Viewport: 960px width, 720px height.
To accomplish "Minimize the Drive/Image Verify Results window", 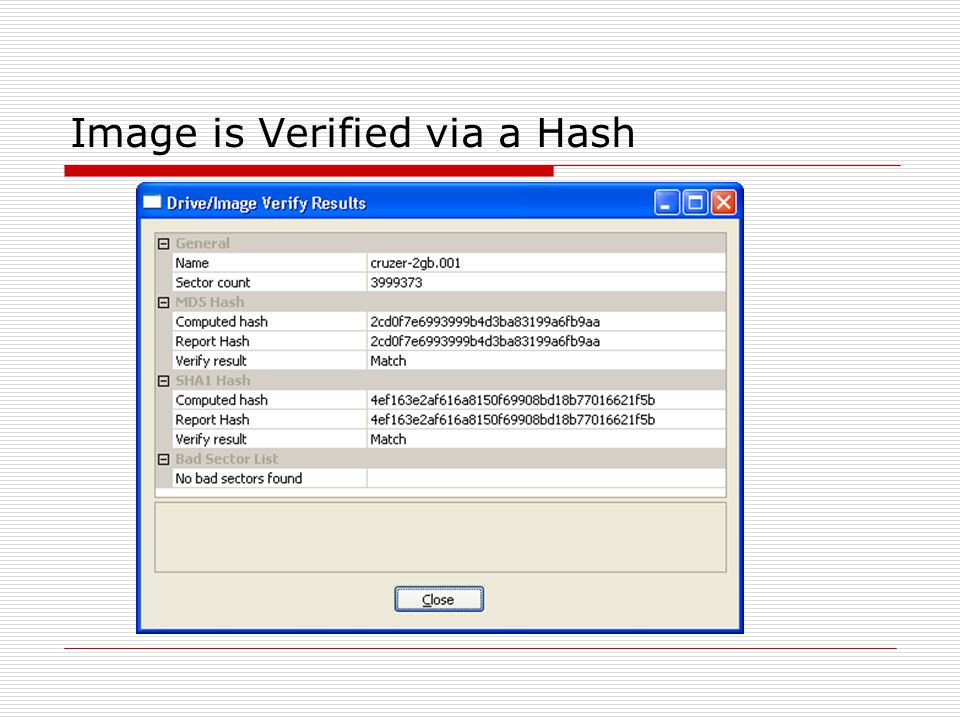I will point(667,203).
